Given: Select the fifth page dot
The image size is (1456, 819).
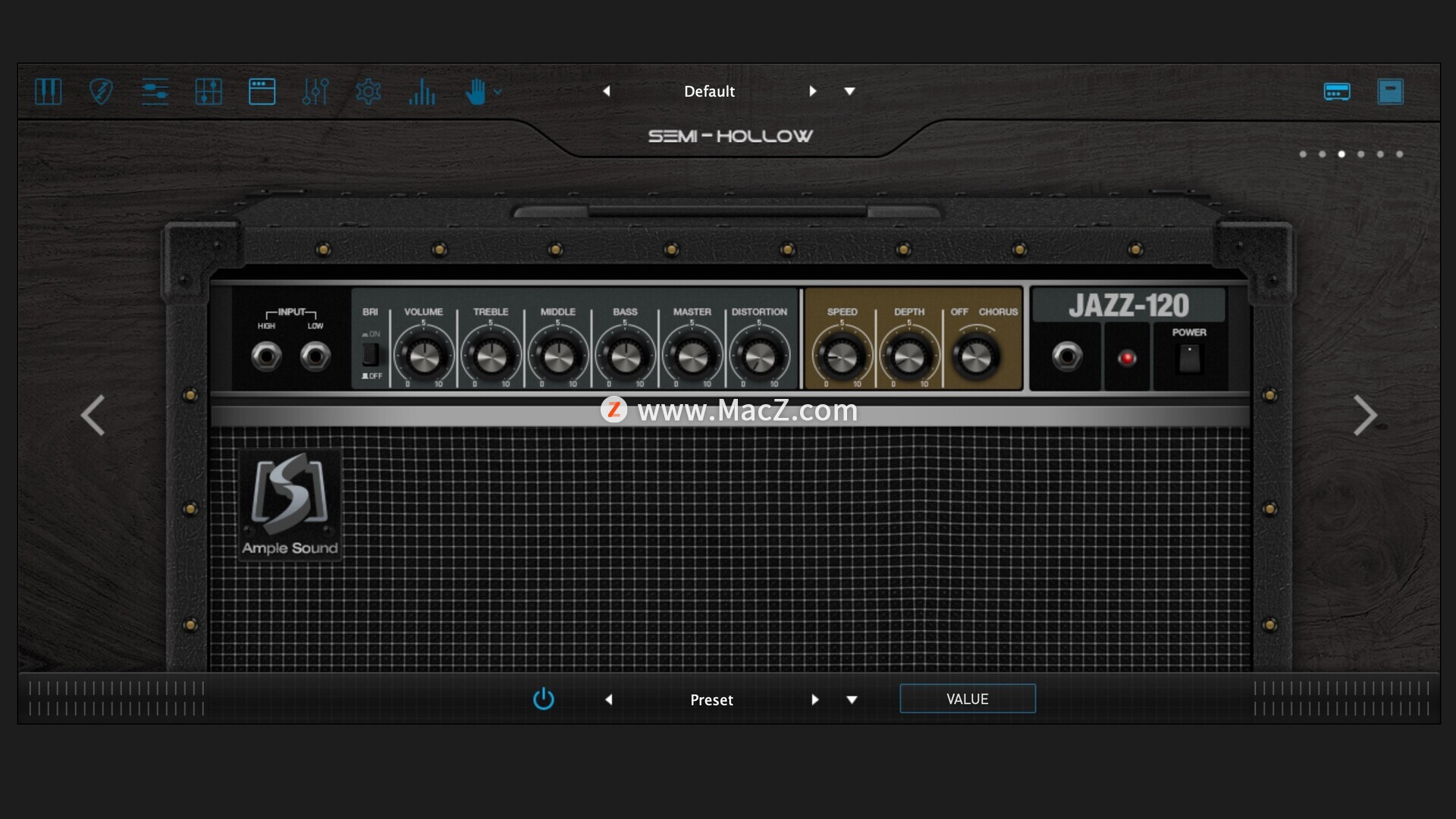Looking at the screenshot, I should tap(1380, 154).
